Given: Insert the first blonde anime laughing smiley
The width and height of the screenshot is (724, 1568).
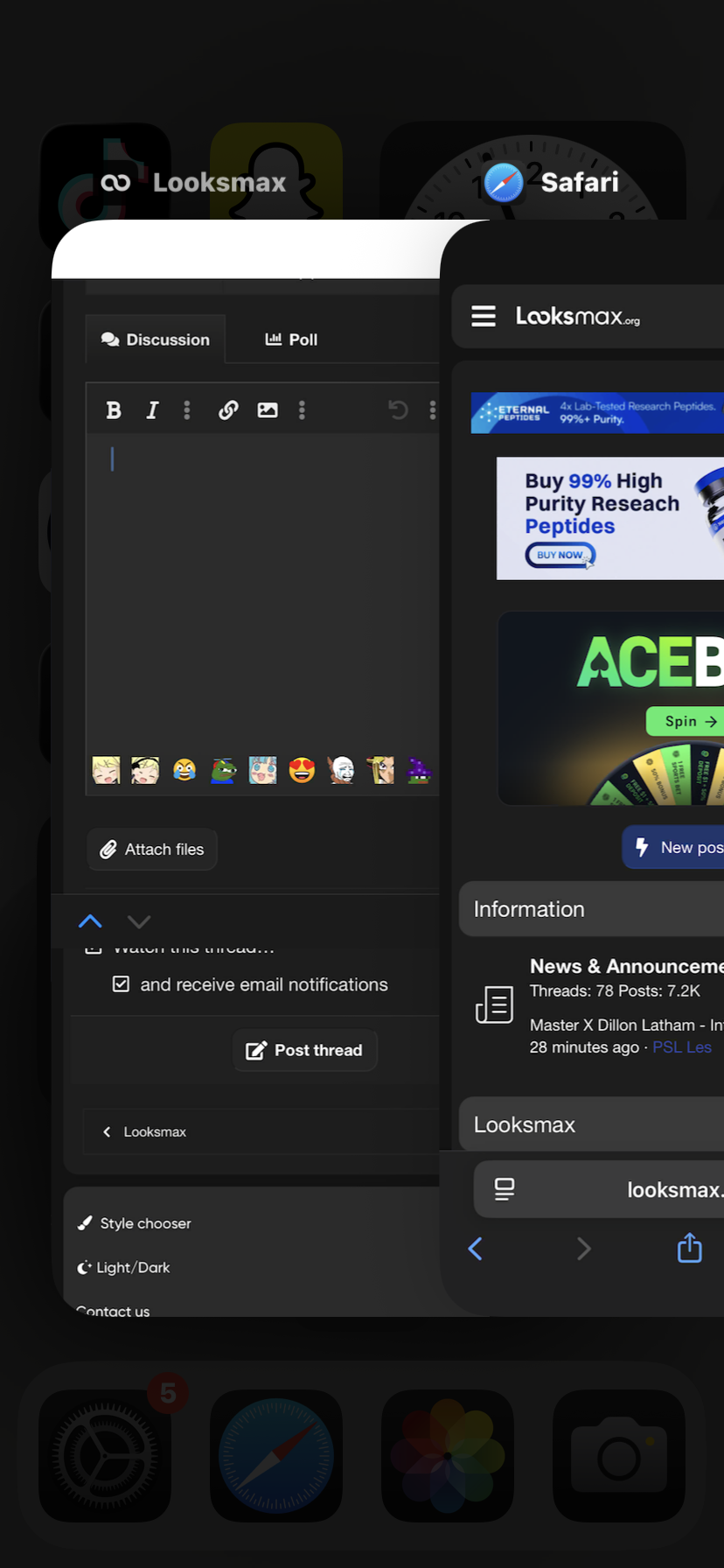Looking at the screenshot, I should (106, 770).
